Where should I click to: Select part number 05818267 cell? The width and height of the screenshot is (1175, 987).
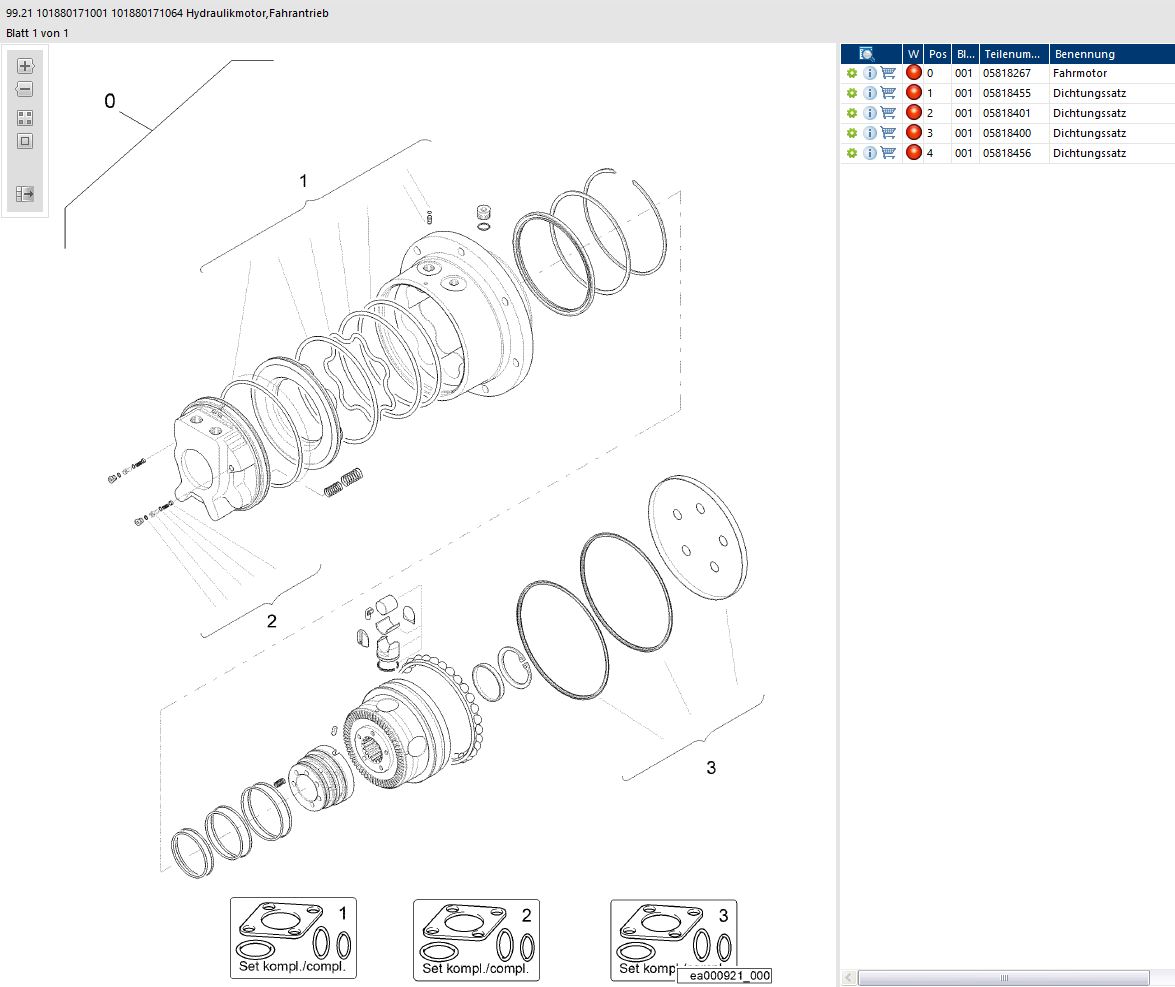coord(1014,73)
